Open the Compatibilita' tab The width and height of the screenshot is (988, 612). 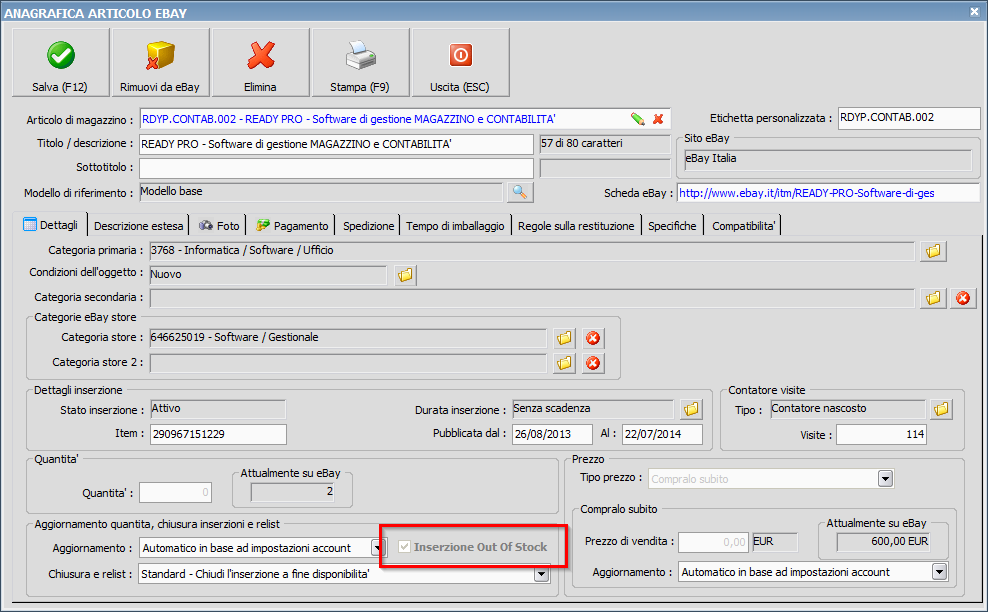[x=744, y=226]
